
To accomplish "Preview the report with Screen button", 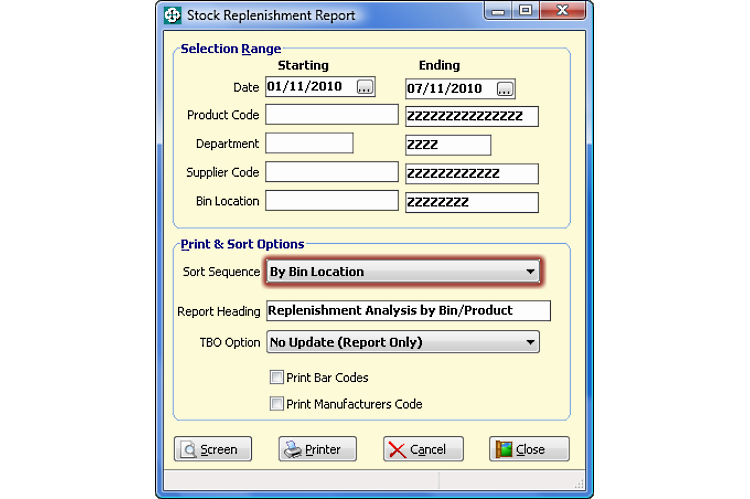I will coord(213,449).
